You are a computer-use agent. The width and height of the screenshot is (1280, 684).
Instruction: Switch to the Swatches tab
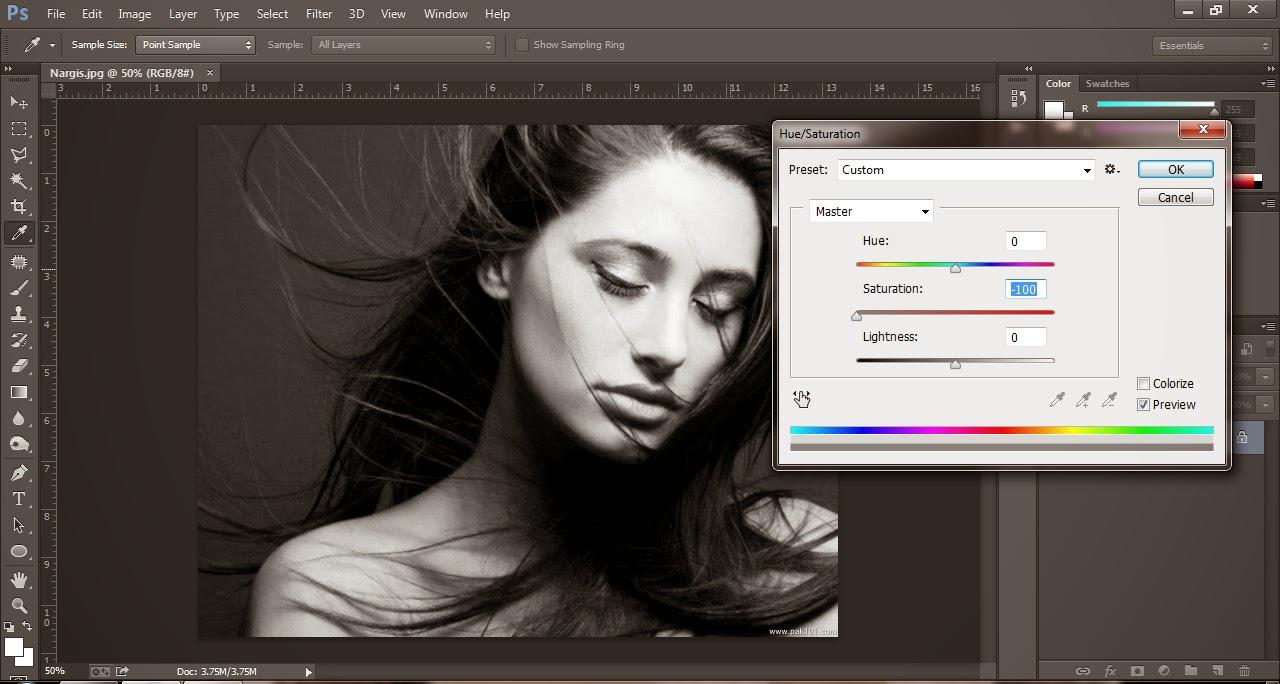pos(1107,83)
